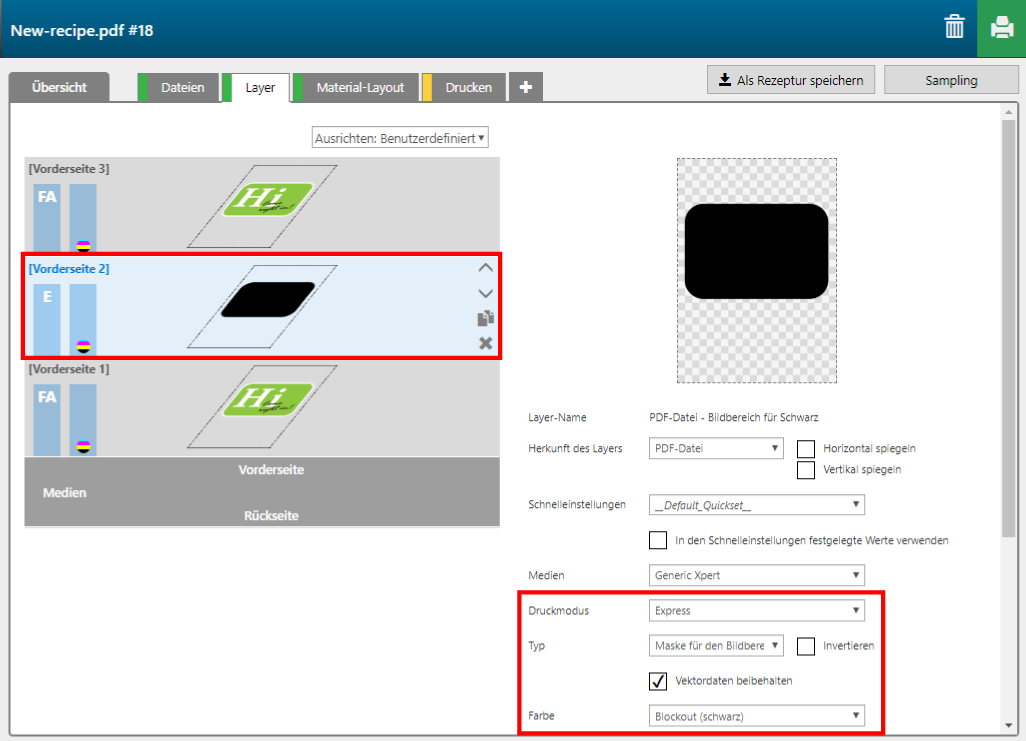Enable Horizontal spiegeln checkbox

tap(805, 449)
